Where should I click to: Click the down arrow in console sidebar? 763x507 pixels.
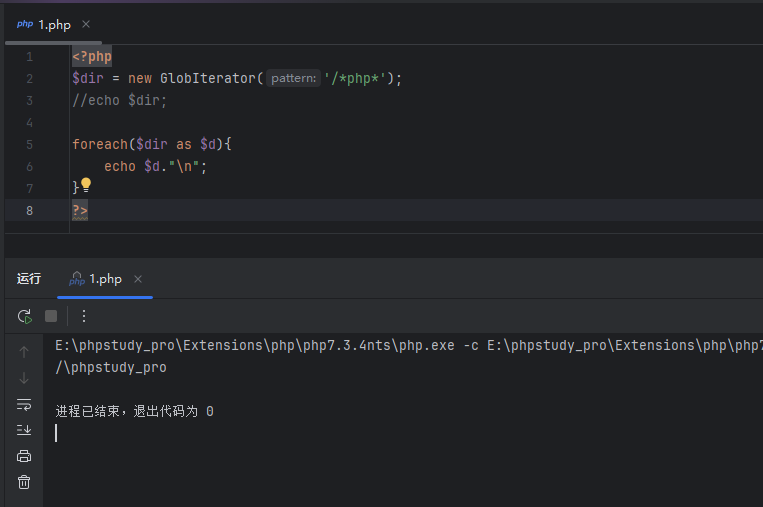24,378
